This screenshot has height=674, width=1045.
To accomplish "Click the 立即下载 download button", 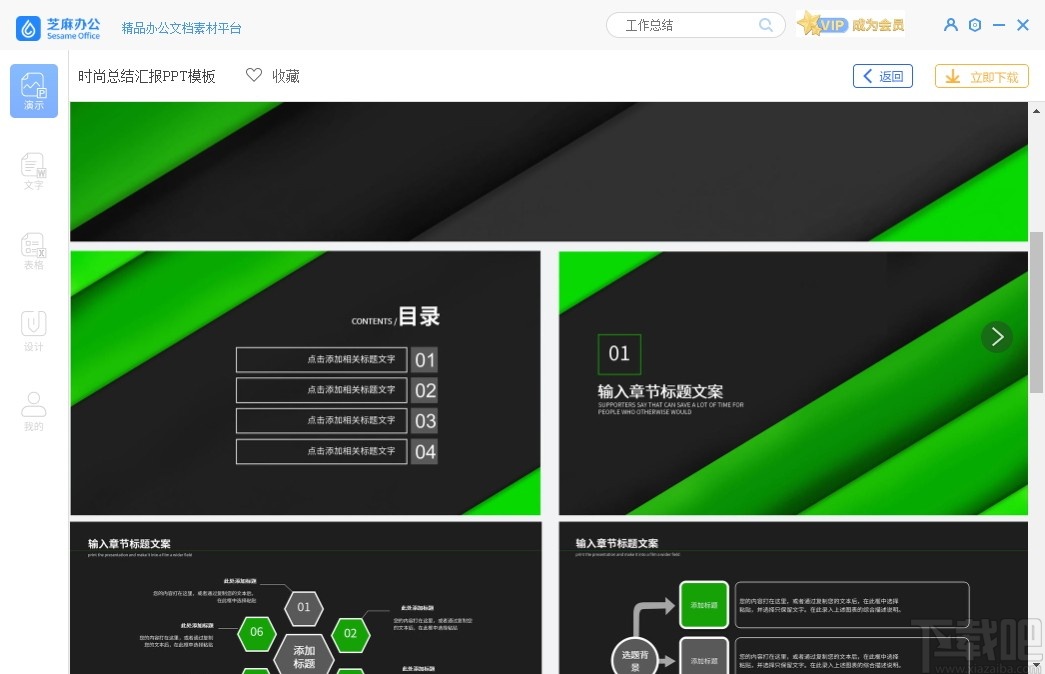I will 982,76.
